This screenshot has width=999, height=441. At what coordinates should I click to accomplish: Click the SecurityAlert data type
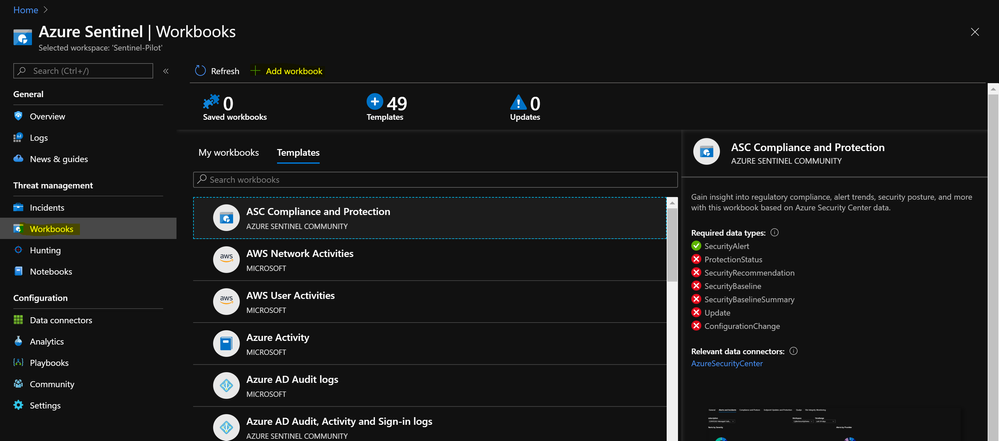click(726, 246)
